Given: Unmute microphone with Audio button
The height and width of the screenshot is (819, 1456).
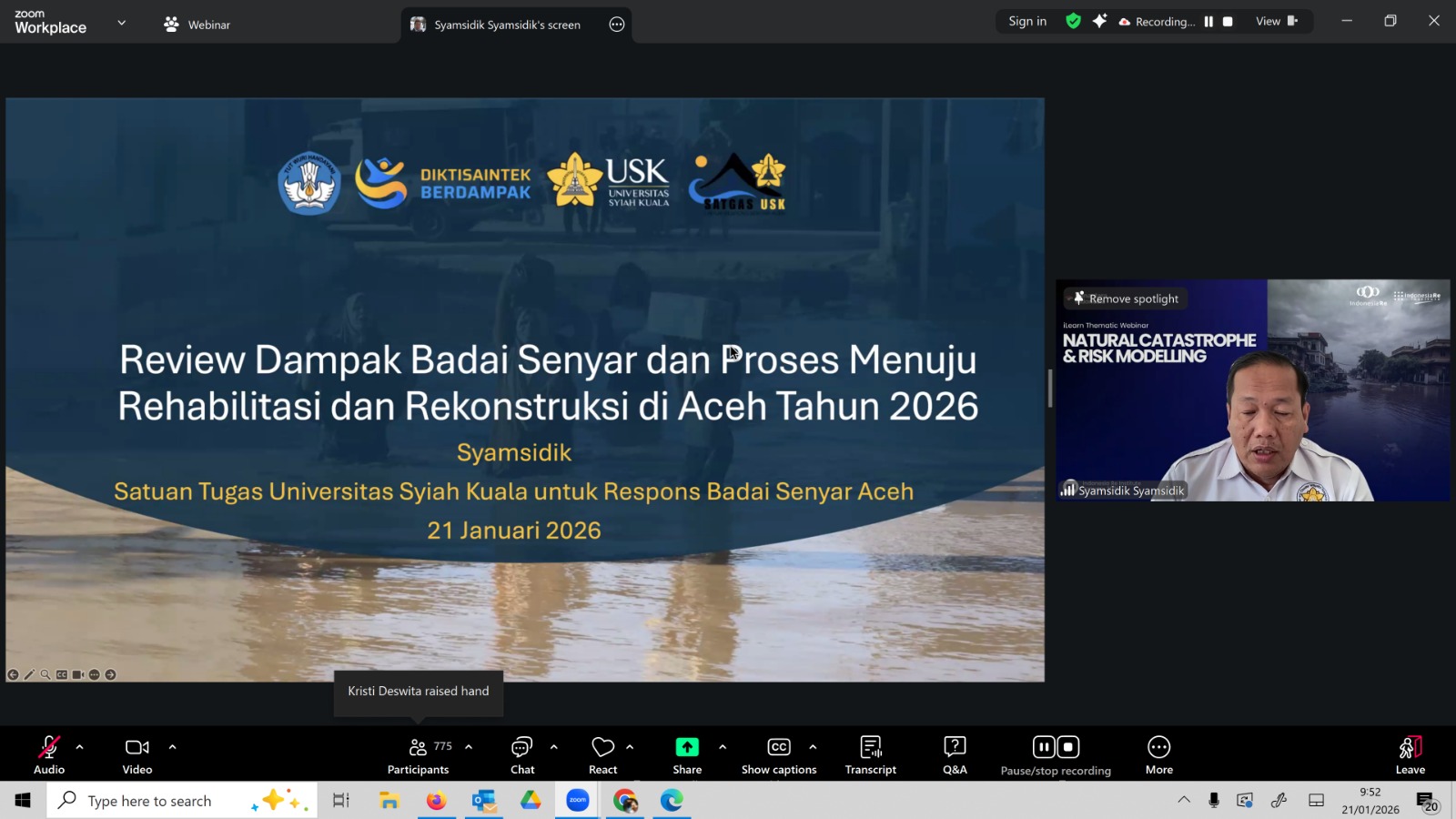Looking at the screenshot, I should (49, 754).
